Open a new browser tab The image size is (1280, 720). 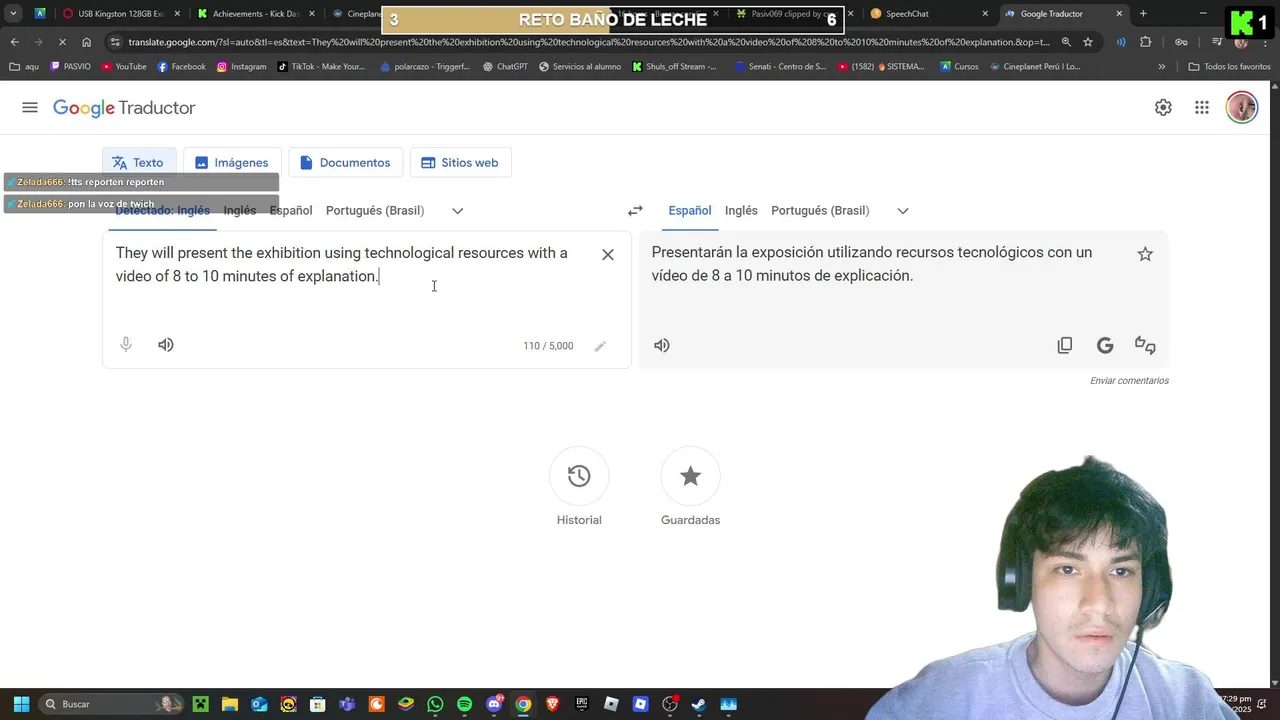[x=1143, y=14]
